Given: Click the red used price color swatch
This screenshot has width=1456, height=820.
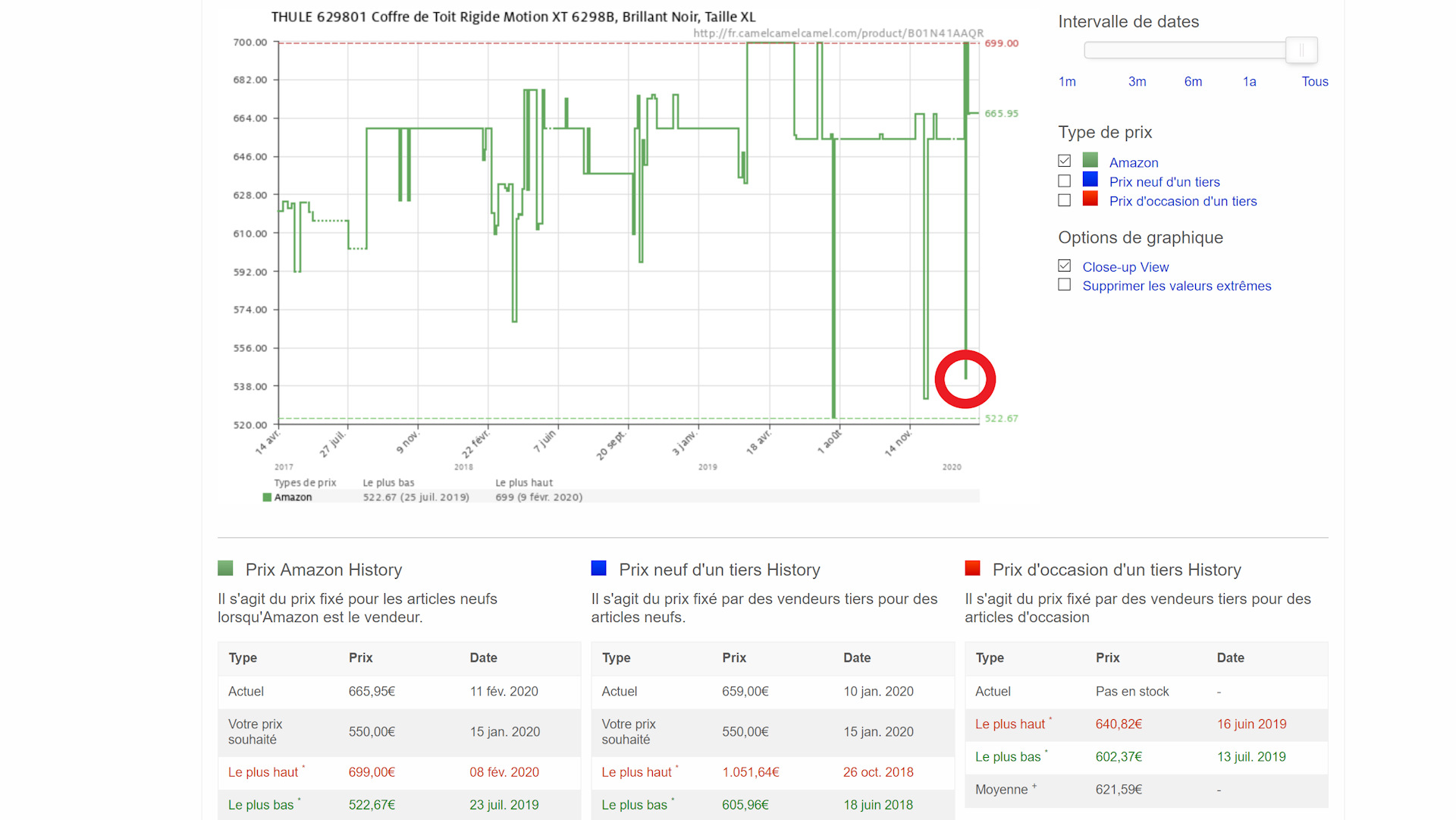Looking at the screenshot, I should (1090, 199).
